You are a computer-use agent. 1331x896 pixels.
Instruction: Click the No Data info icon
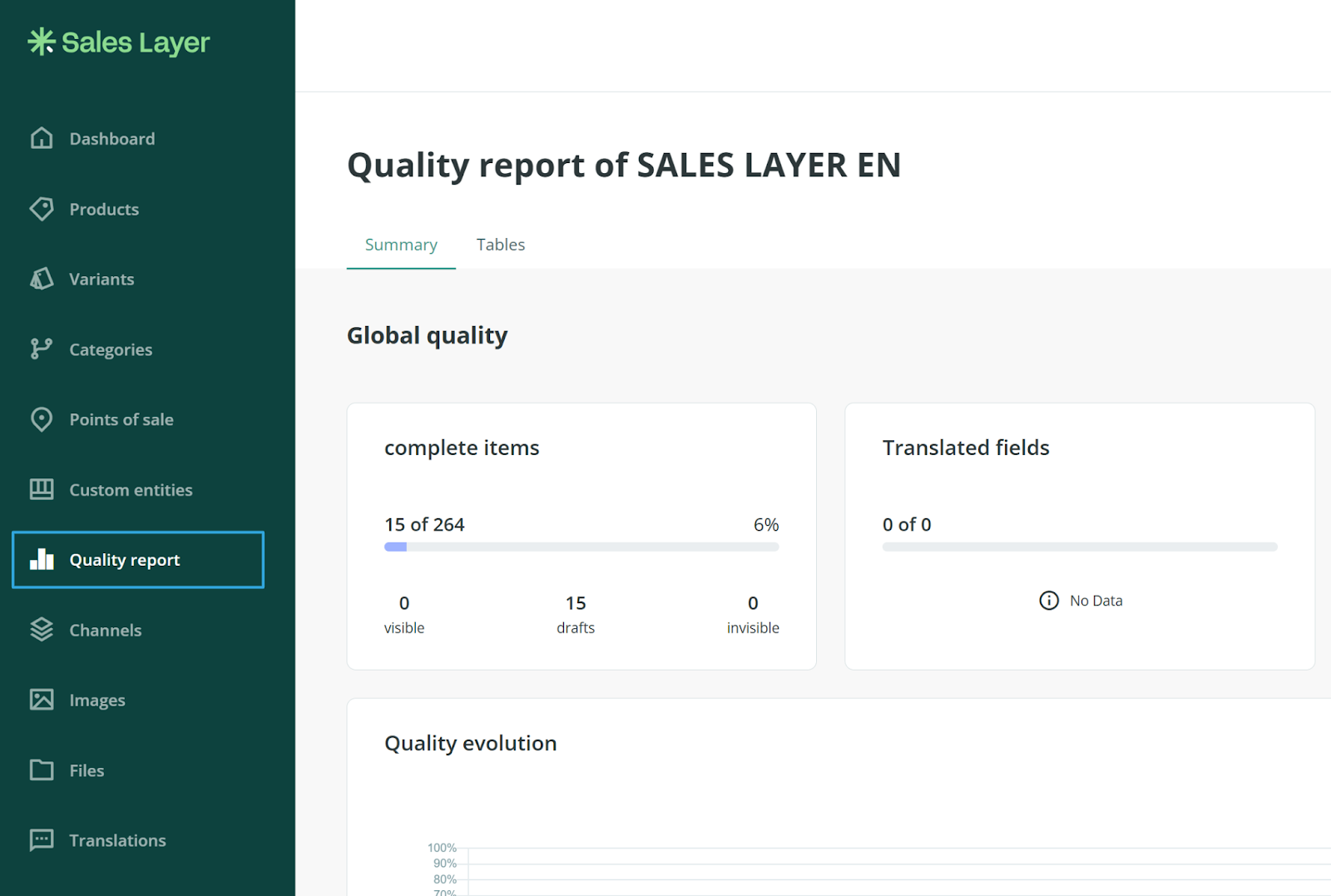[x=1049, y=601]
